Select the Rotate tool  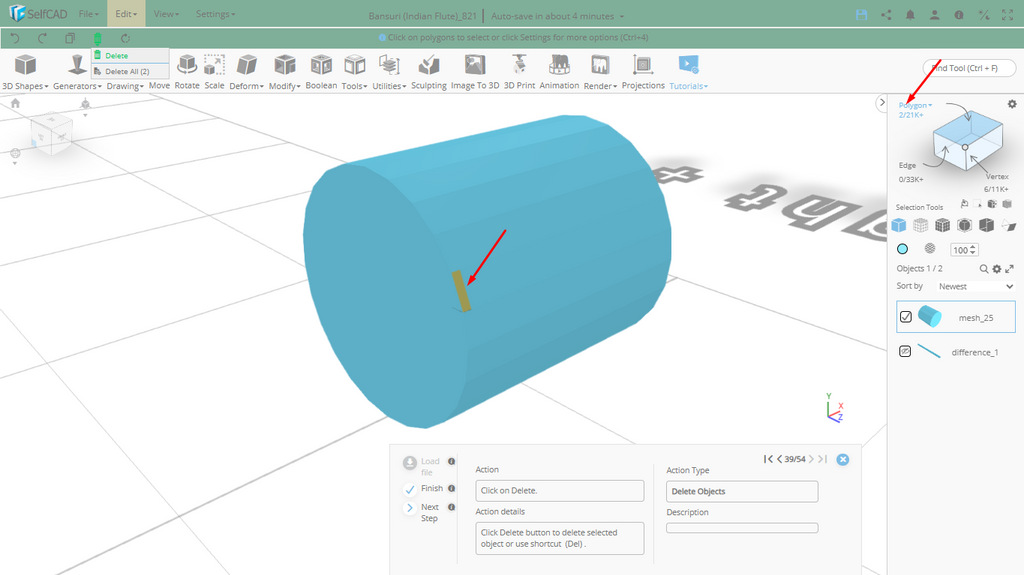(187, 67)
